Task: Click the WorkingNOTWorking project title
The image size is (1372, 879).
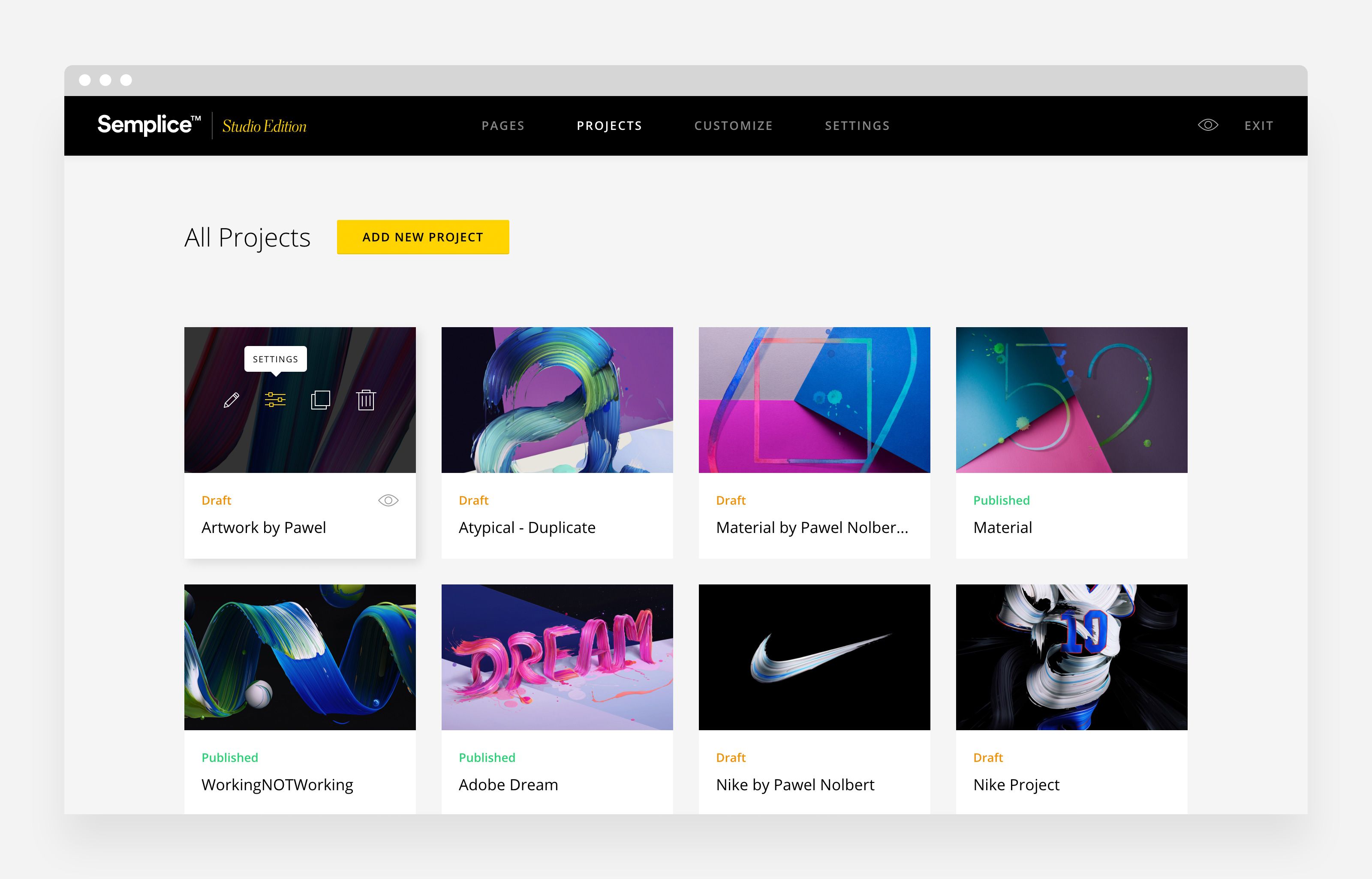Action: [277, 785]
